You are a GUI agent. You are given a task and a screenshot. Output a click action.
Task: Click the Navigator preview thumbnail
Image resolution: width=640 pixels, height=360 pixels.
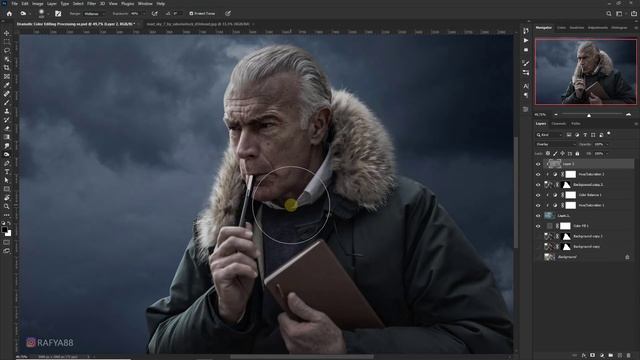pyautogui.click(x=586, y=71)
